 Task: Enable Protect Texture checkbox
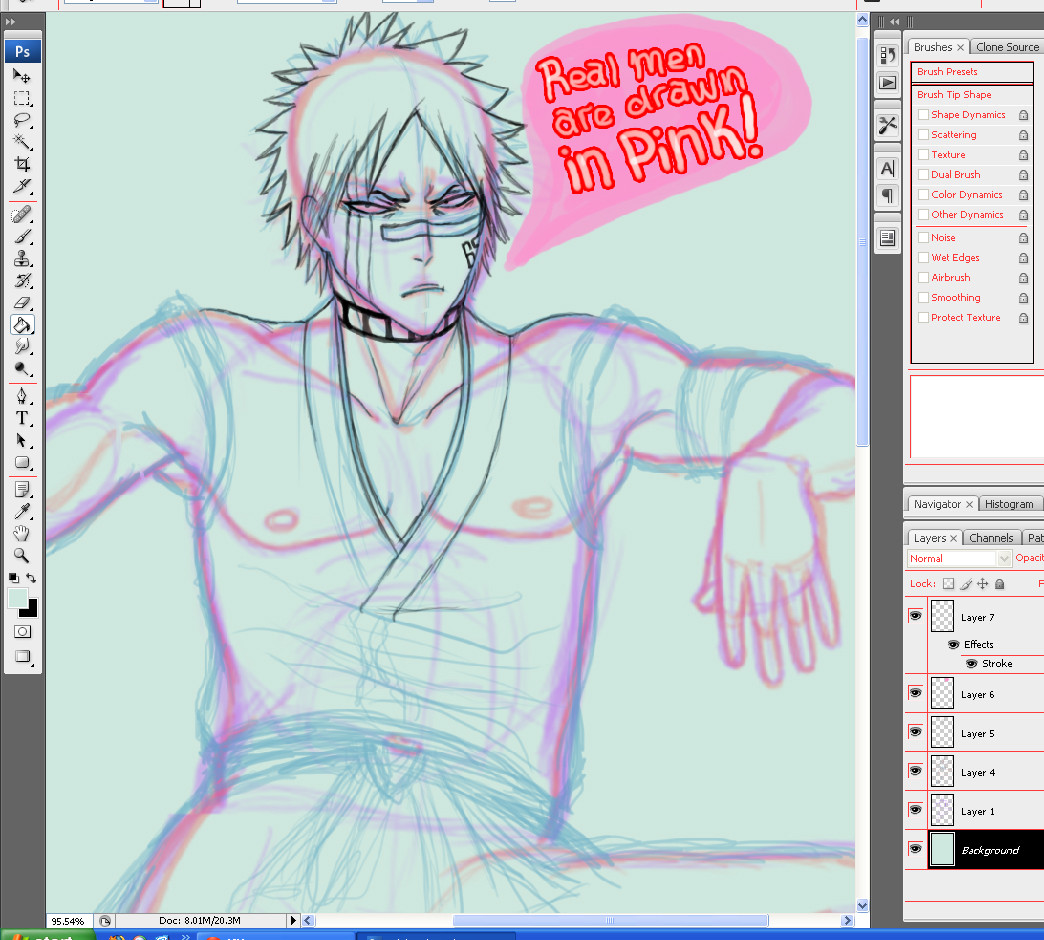pyautogui.click(x=923, y=318)
